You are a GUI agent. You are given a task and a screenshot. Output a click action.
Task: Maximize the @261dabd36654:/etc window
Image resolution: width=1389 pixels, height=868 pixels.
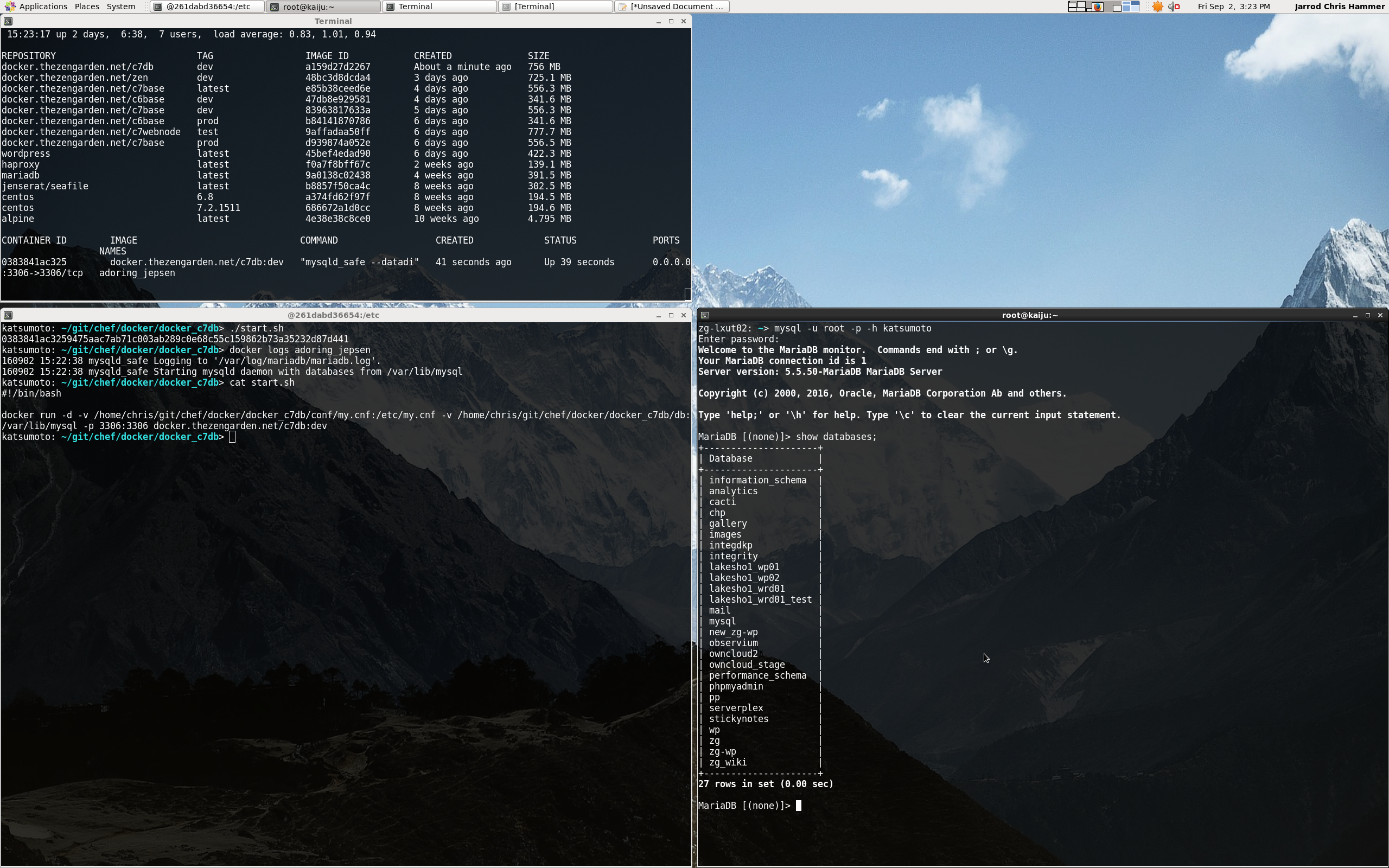[671, 315]
